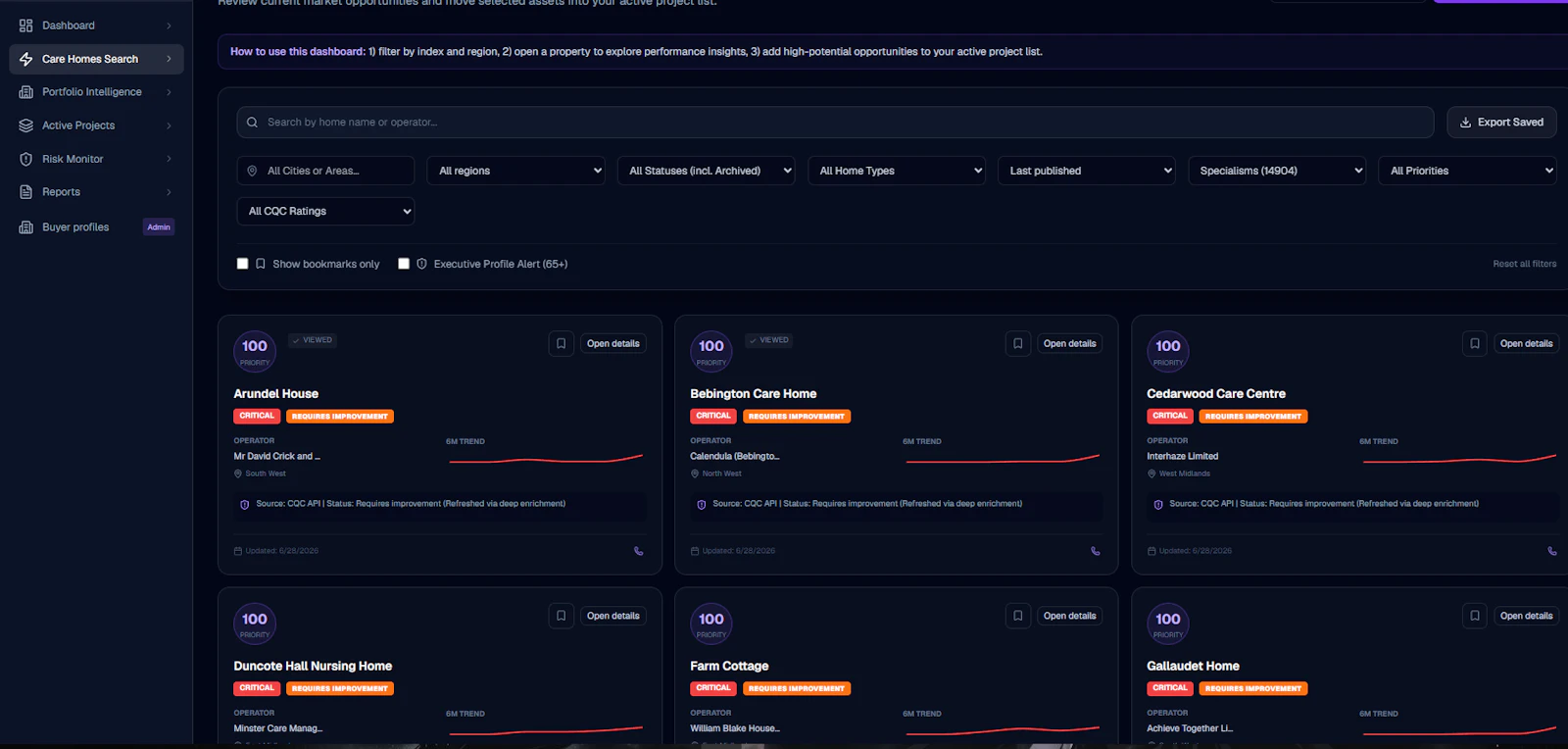Screen dimensions: 1568x749
Task: Select Care Homes Search in sidebar
Action: [x=96, y=59]
